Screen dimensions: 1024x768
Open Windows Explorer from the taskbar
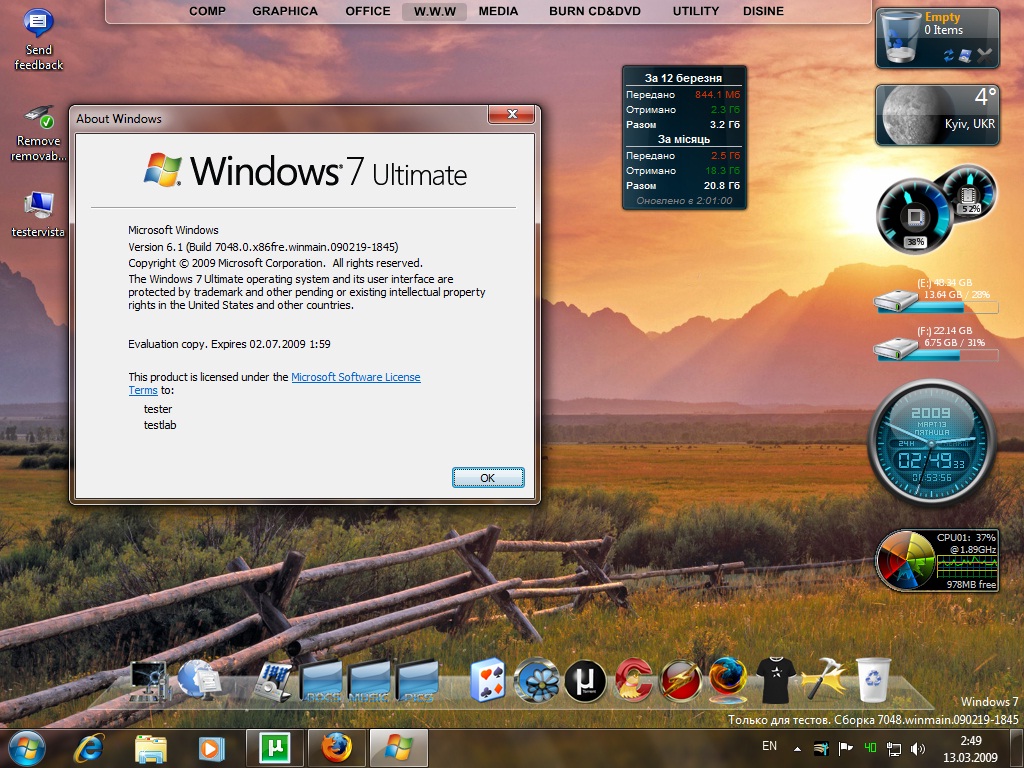pyautogui.click(x=150, y=748)
